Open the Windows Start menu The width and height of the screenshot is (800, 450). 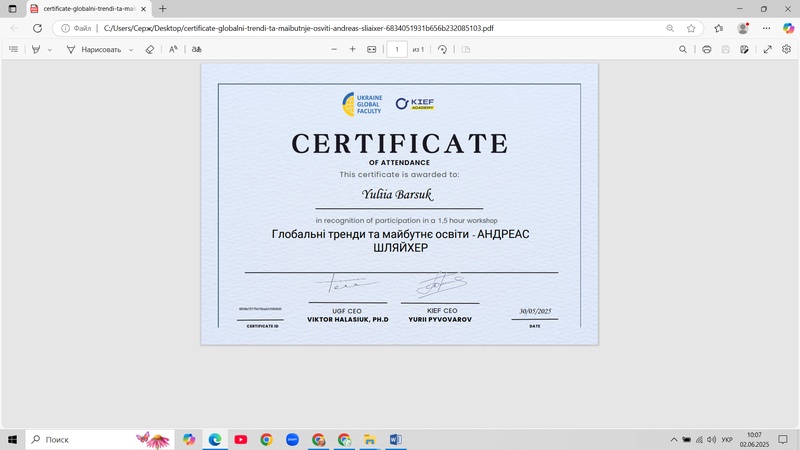13,439
